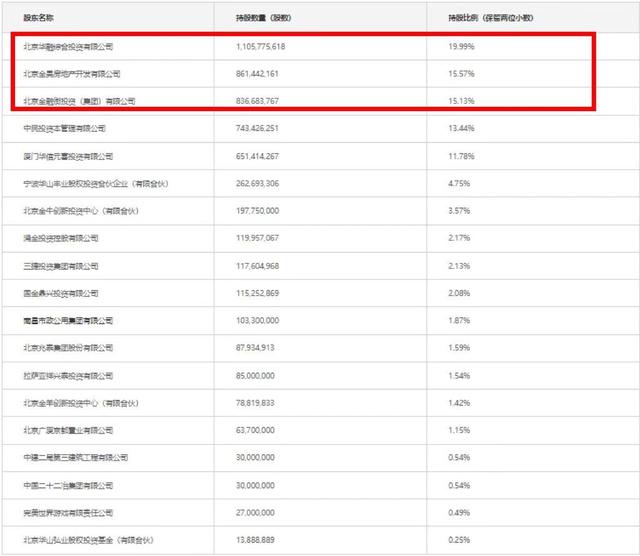Select the share count 1,105,775,618
The image size is (640, 556).
tap(260, 47)
